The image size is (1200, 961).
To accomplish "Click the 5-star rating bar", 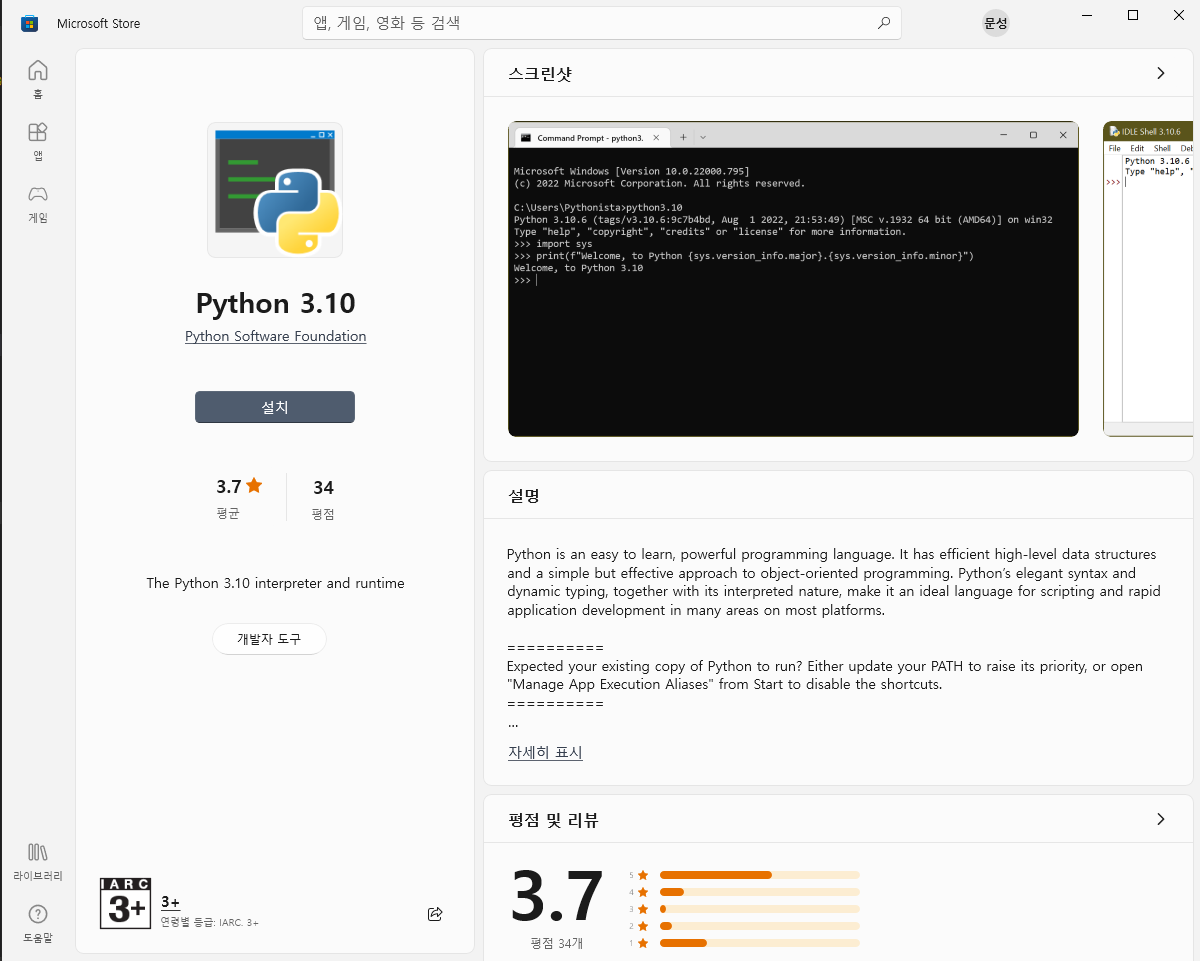I will [x=759, y=875].
